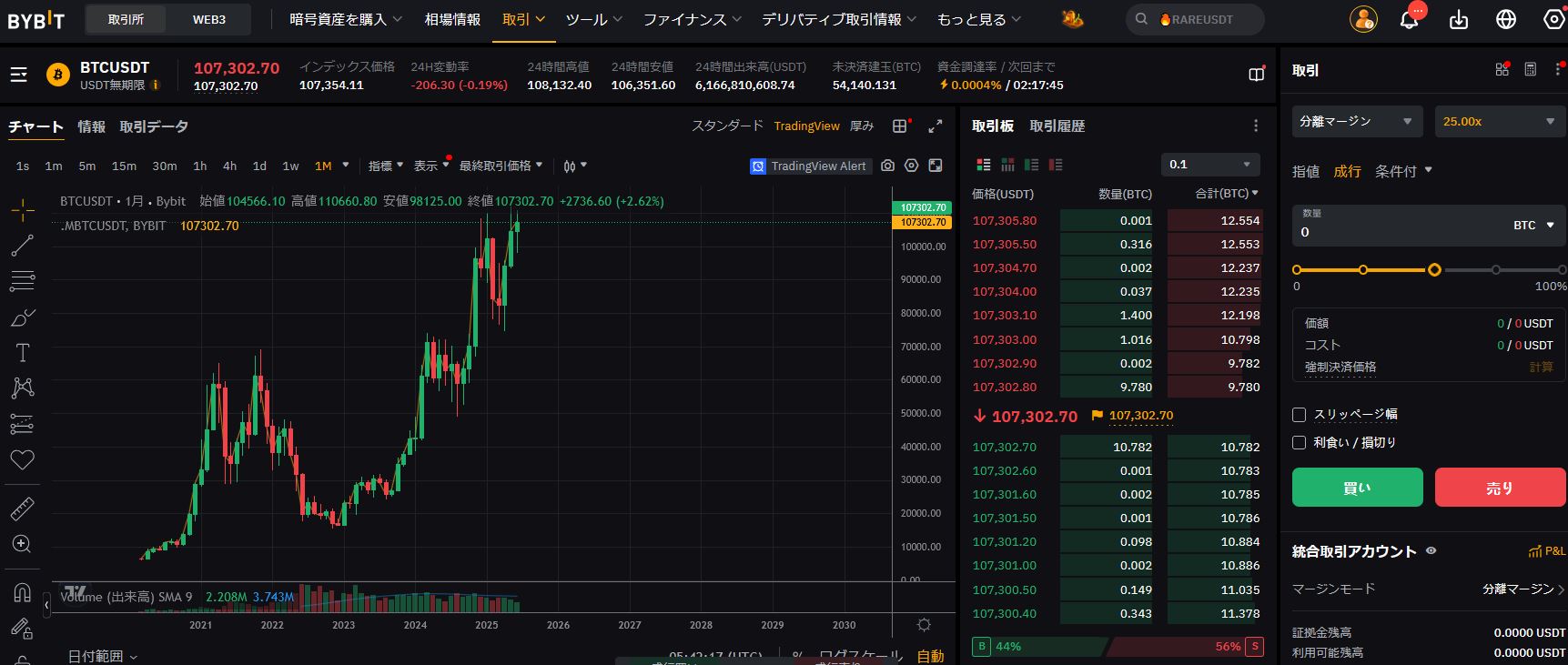
Task: Expand the 条件付 order type dropdown
Action: [x=1403, y=171]
